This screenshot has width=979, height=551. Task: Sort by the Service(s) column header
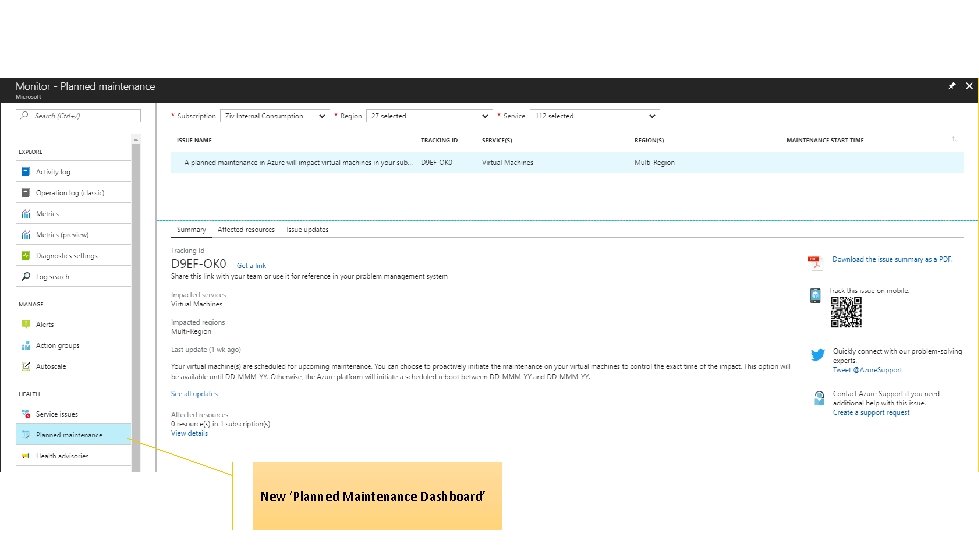tap(497, 140)
